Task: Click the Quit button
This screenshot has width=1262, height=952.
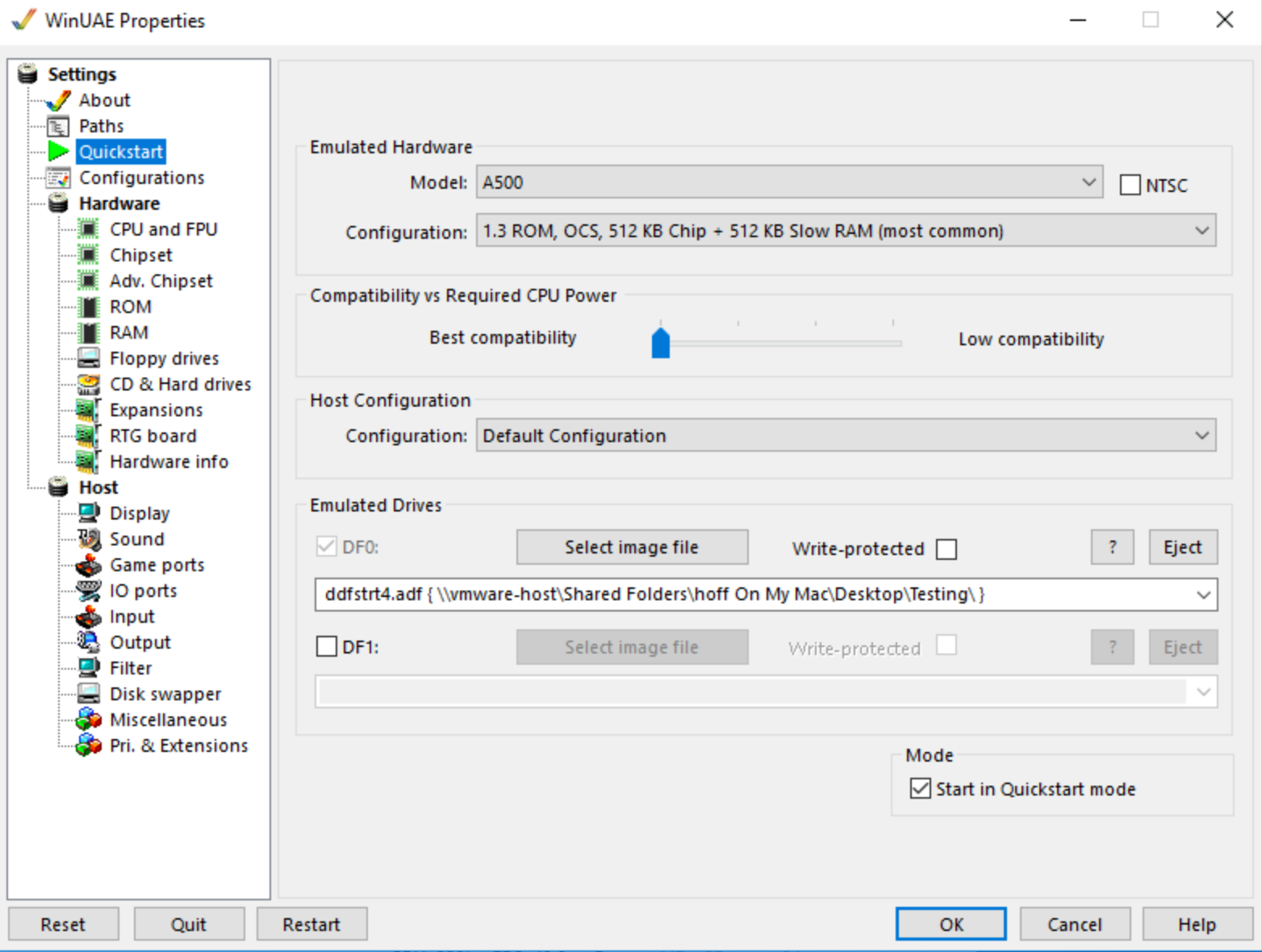Action: coord(189,924)
